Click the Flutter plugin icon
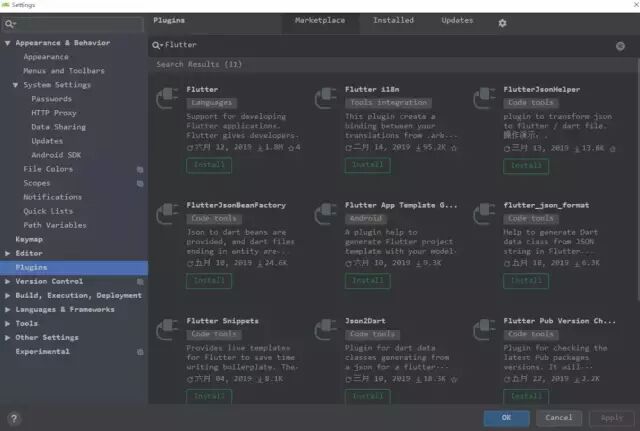Viewport: 640px width, 431px height. coord(167,98)
